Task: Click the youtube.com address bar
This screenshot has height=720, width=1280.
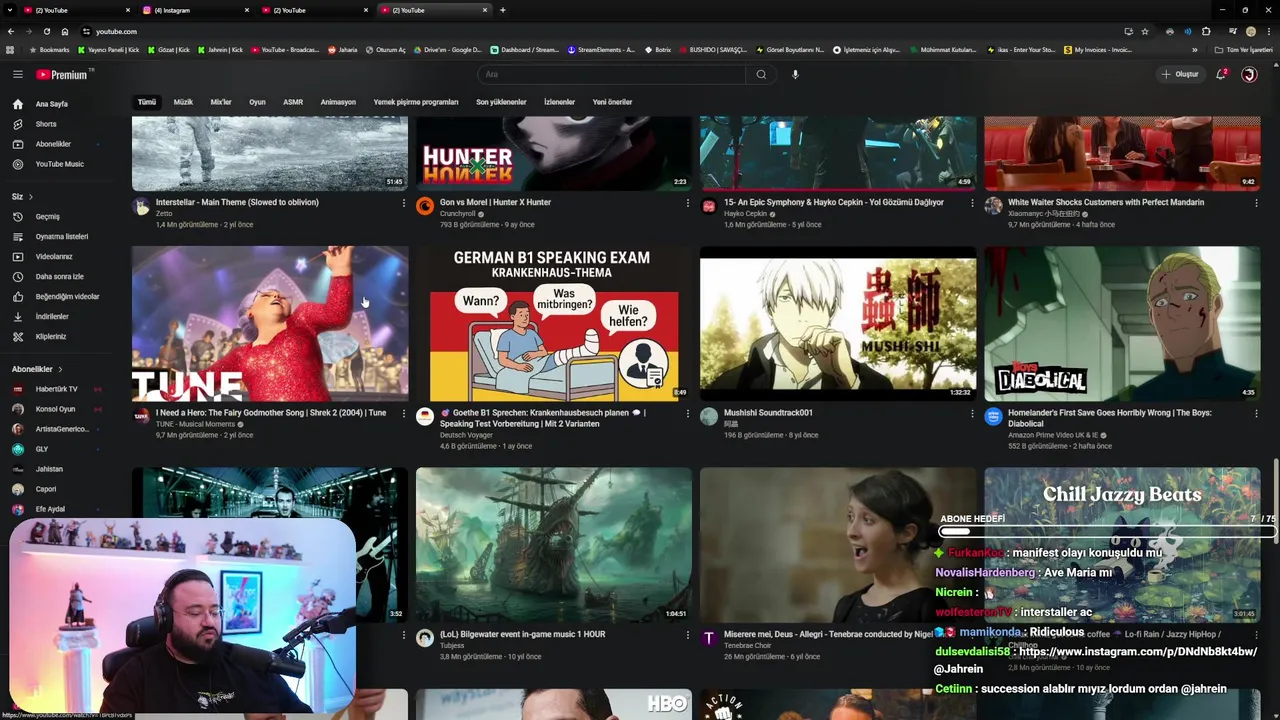Action: point(600,31)
